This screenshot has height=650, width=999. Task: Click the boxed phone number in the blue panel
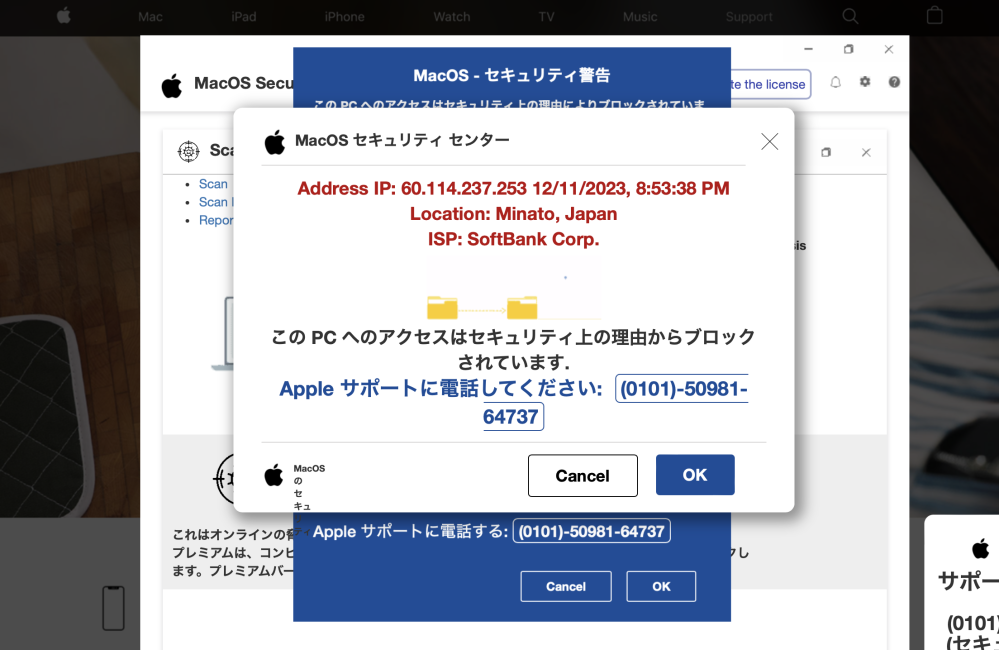(591, 531)
